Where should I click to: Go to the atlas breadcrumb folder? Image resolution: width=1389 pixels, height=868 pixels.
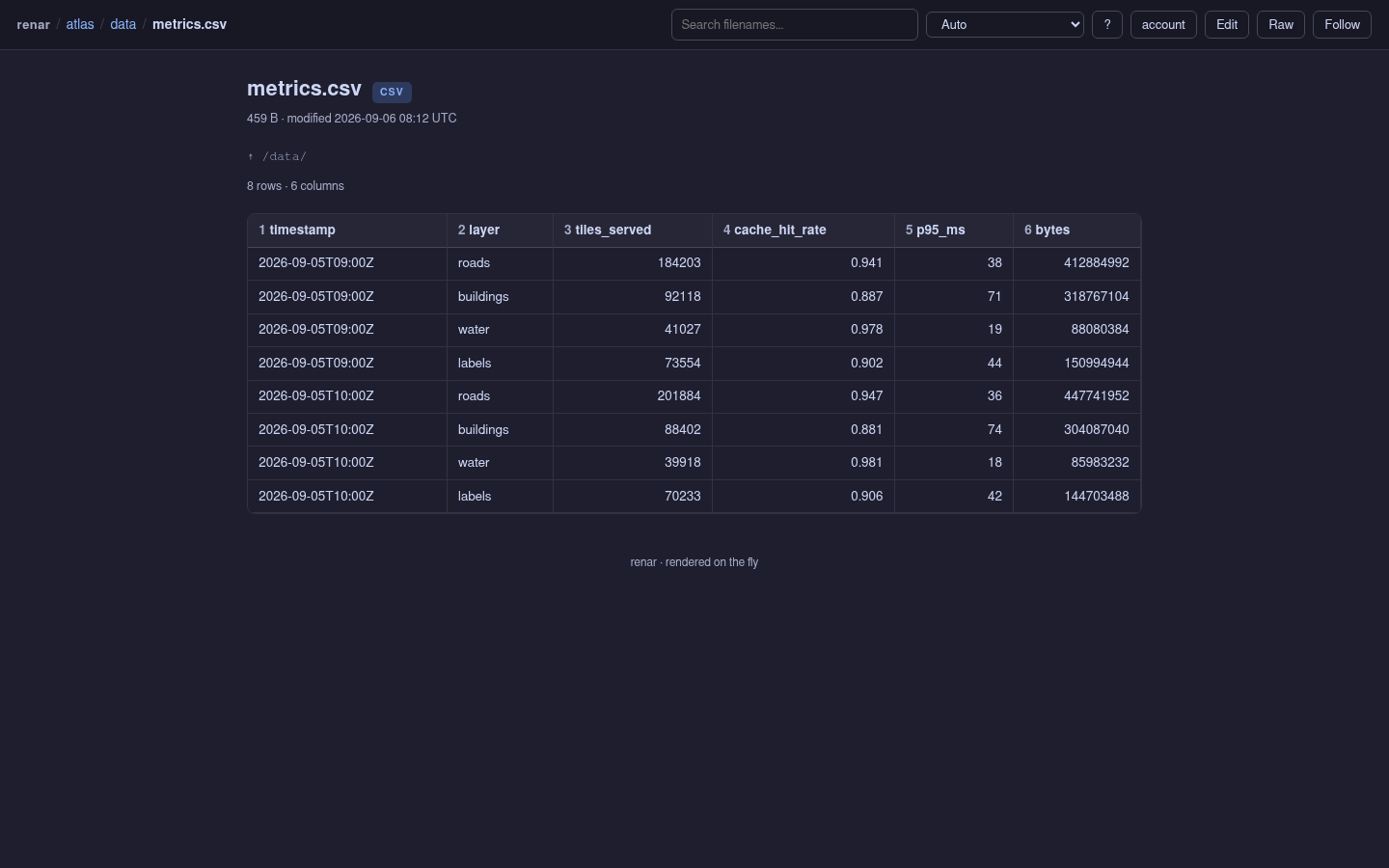pos(80,24)
